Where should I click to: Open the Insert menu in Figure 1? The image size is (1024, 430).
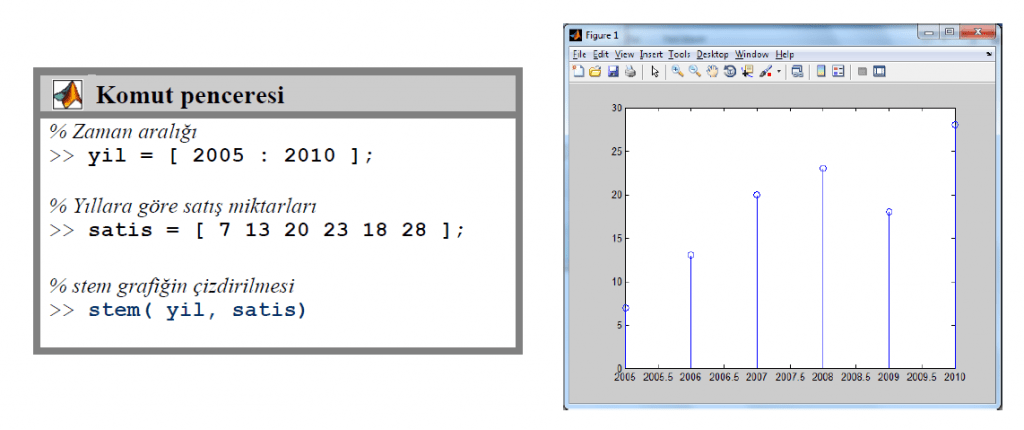[x=651, y=54]
